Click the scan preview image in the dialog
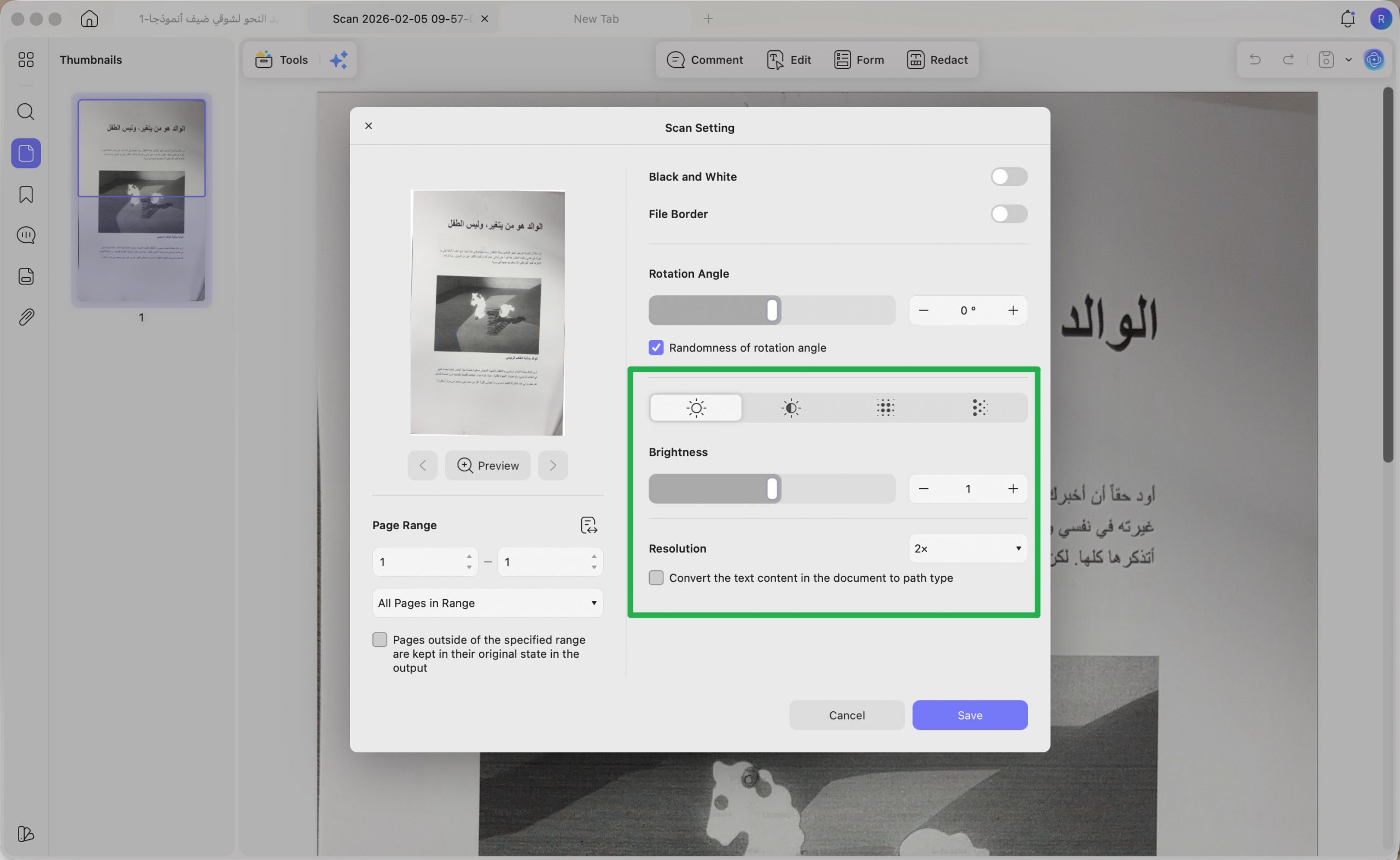Viewport: 1400px width, 860px height. (x=487, y=313)
